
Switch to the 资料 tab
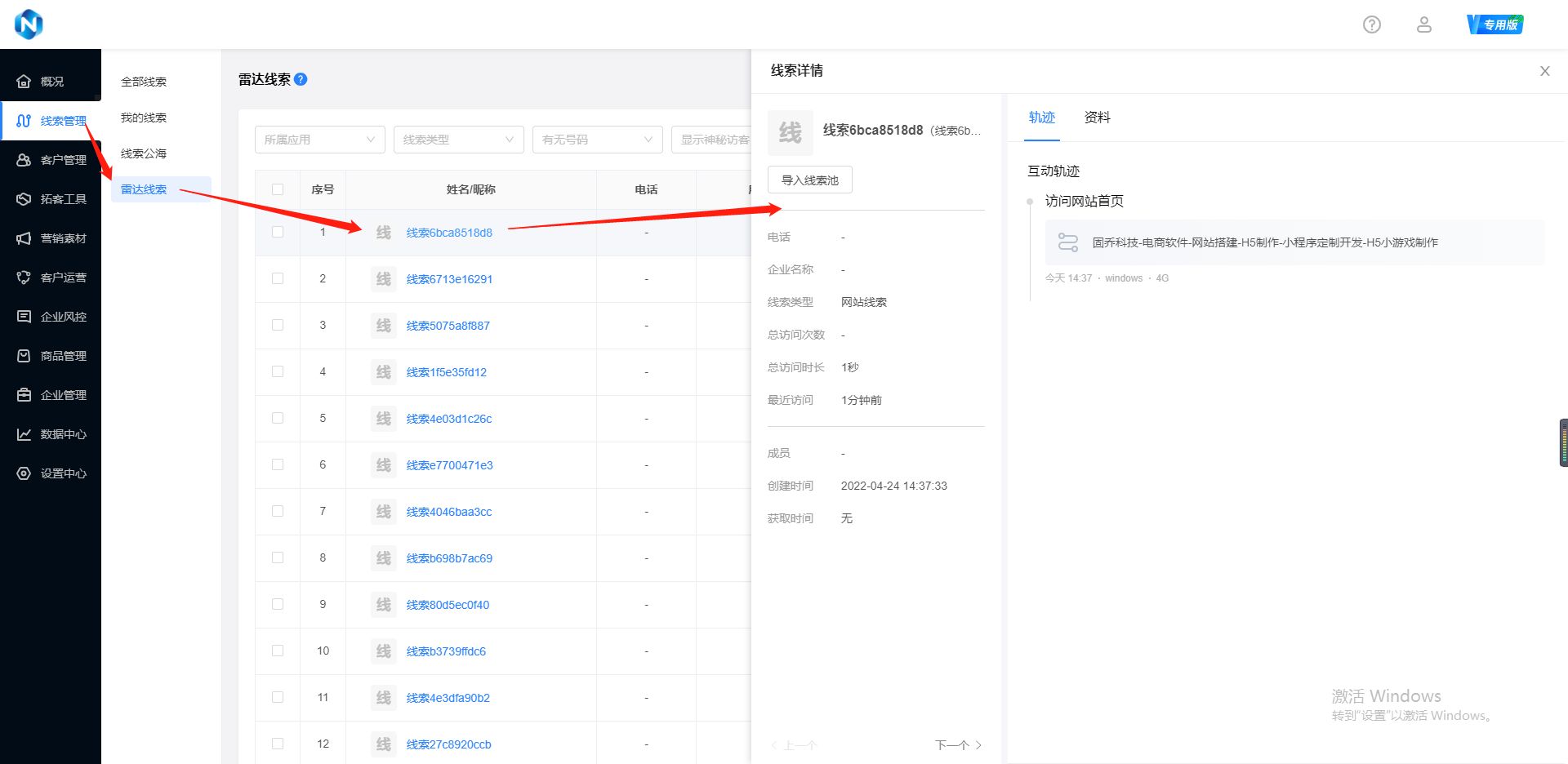click(x=1096, y=118)
